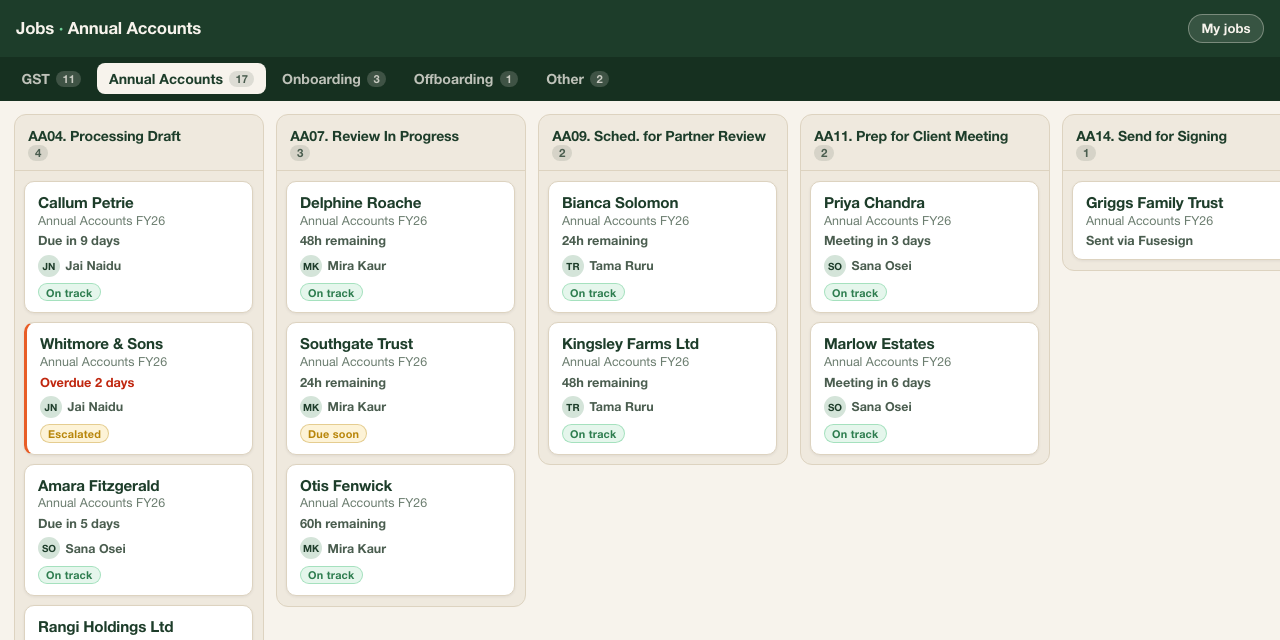Click On track badge on Kingsley Farms Ltd
The height and width of the screenshot is (640, 1280).
click(593, 434)
